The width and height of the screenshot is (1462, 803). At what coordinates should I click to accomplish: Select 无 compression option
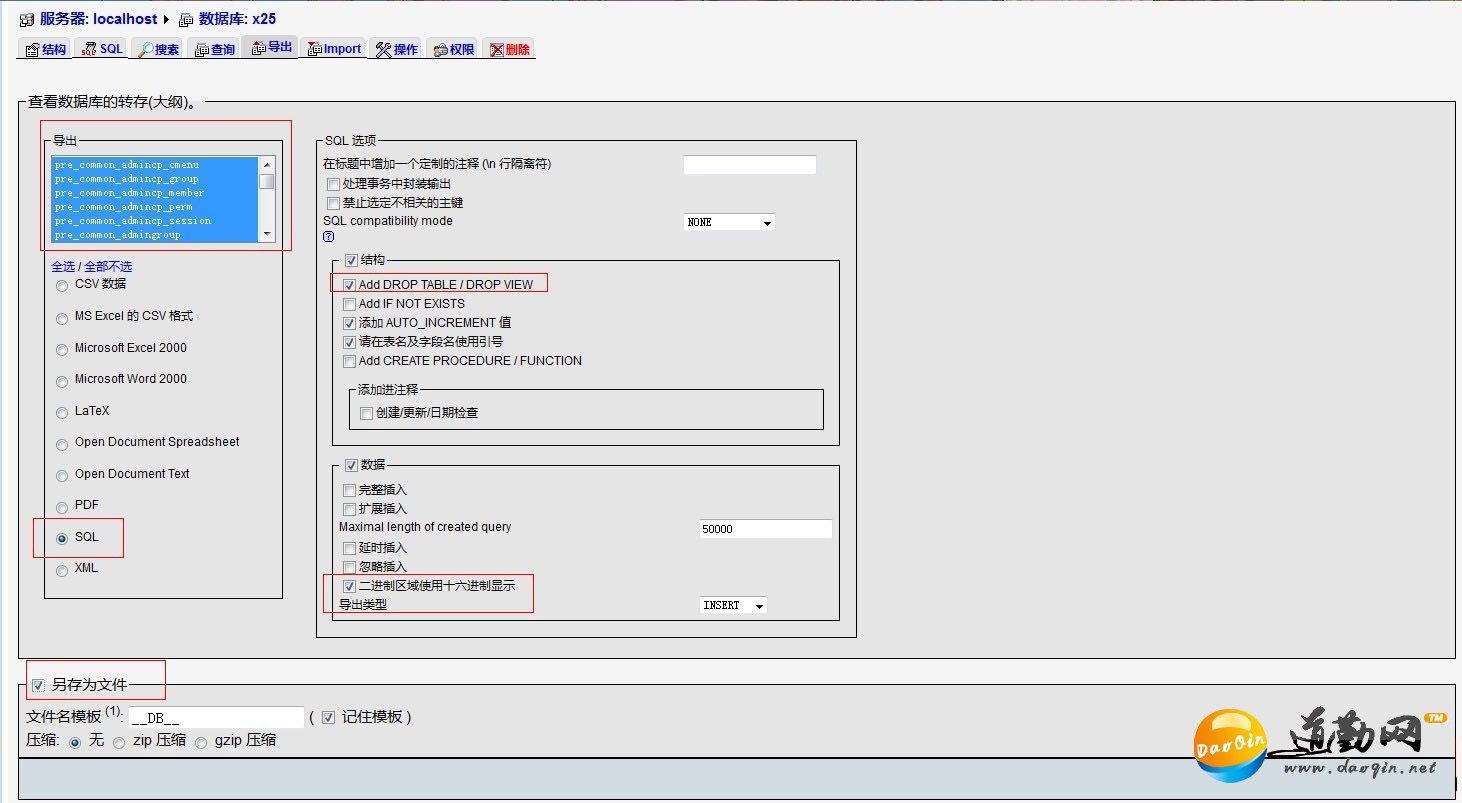click(x=75, y=743)
